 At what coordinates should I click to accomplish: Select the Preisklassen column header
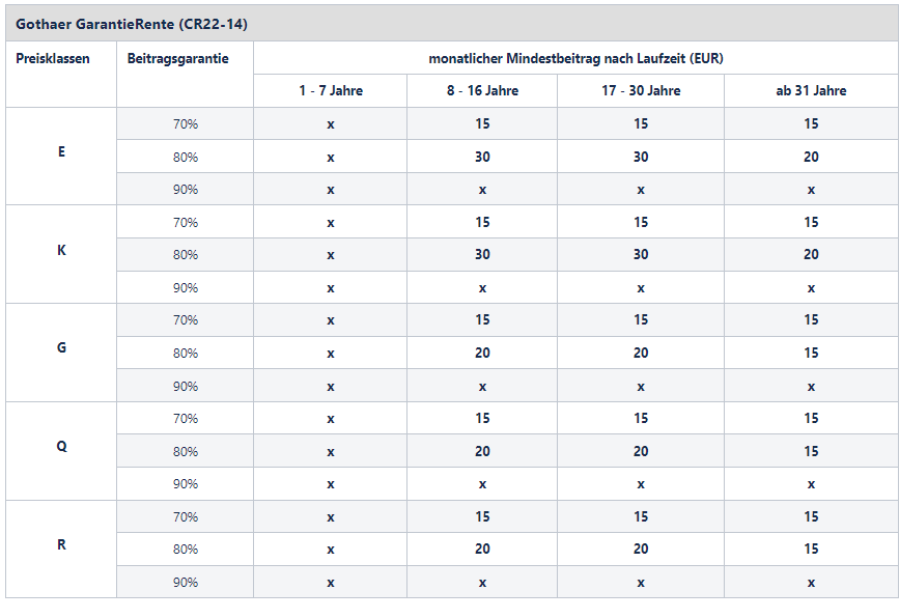(53, 59)
